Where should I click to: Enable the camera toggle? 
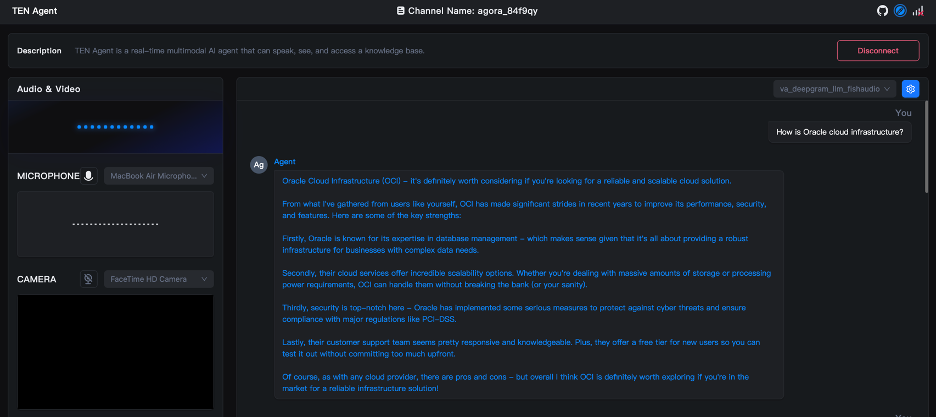[89, 279]
